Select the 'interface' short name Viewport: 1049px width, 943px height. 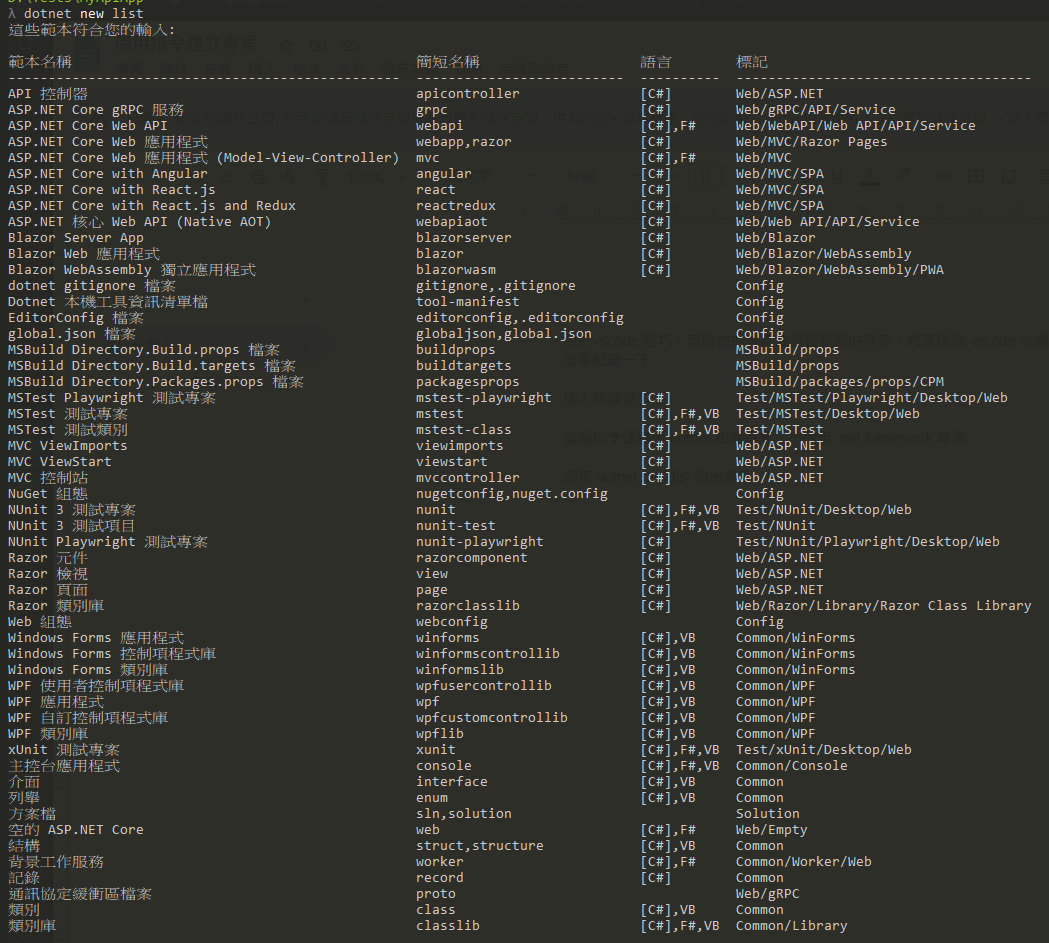tap(452, 782)
